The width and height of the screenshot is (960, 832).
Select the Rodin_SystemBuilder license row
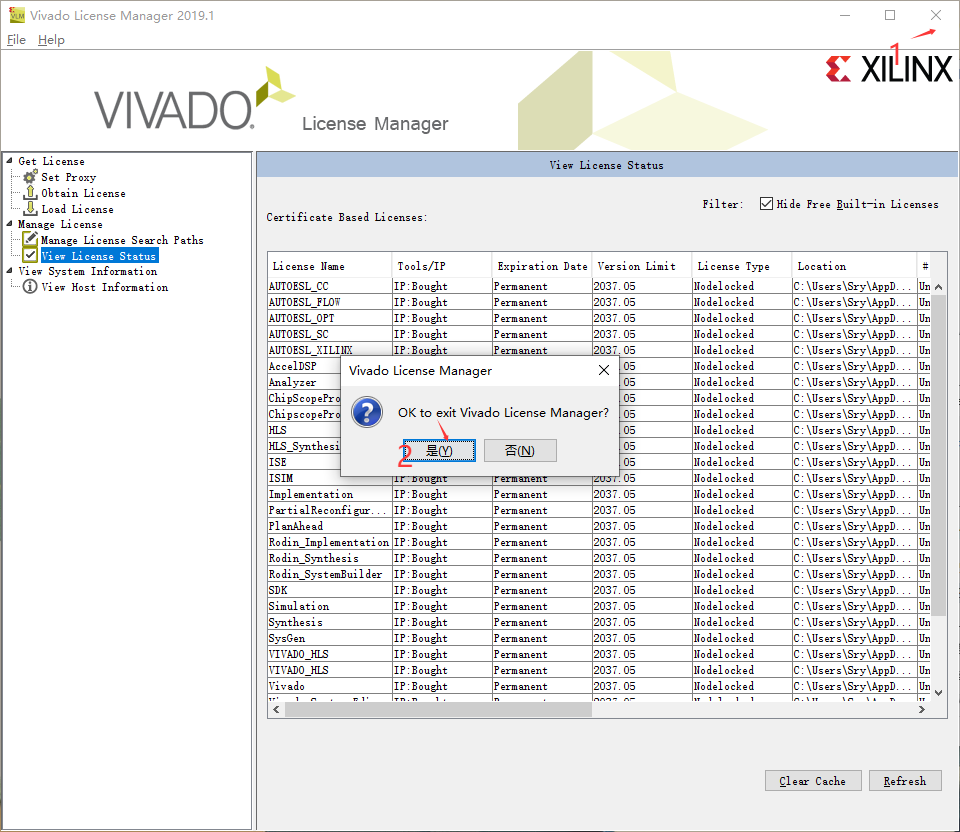point(599,574)
